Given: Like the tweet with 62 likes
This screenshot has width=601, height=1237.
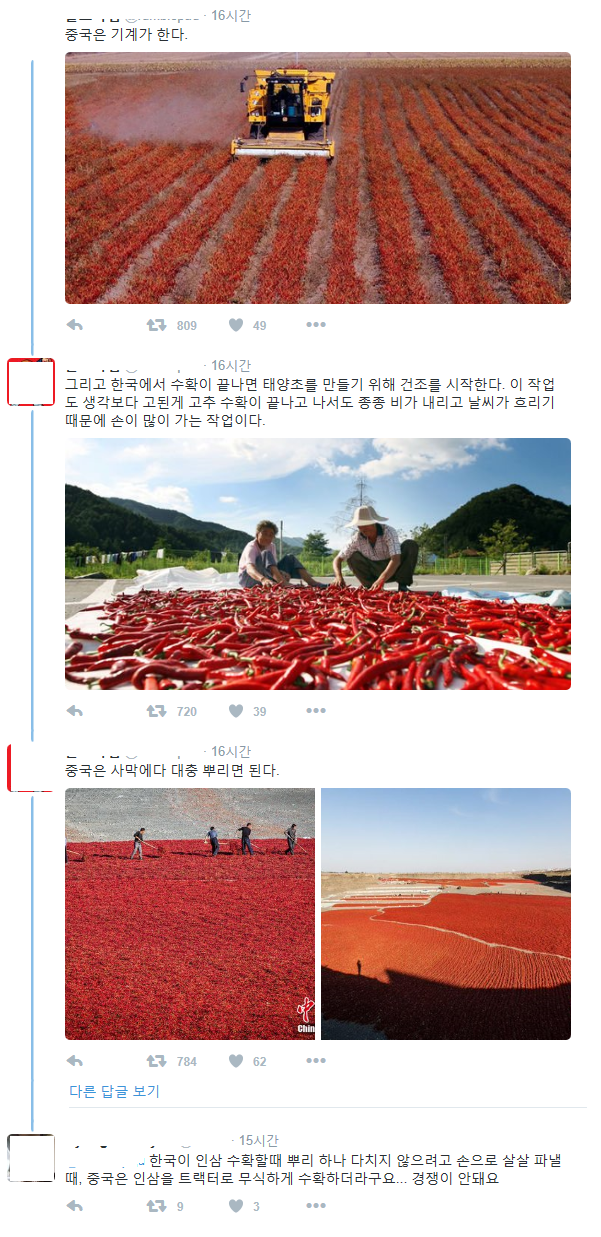Looking at the screenshot, I should click(x=236, y=1061).
